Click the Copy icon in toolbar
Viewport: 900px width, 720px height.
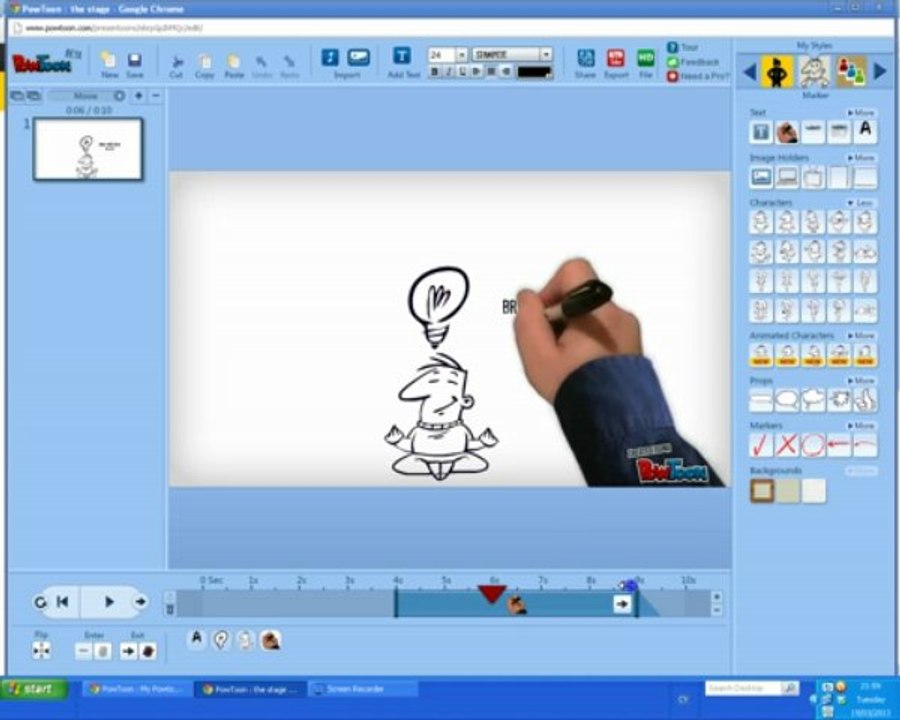tap(204, 61)
